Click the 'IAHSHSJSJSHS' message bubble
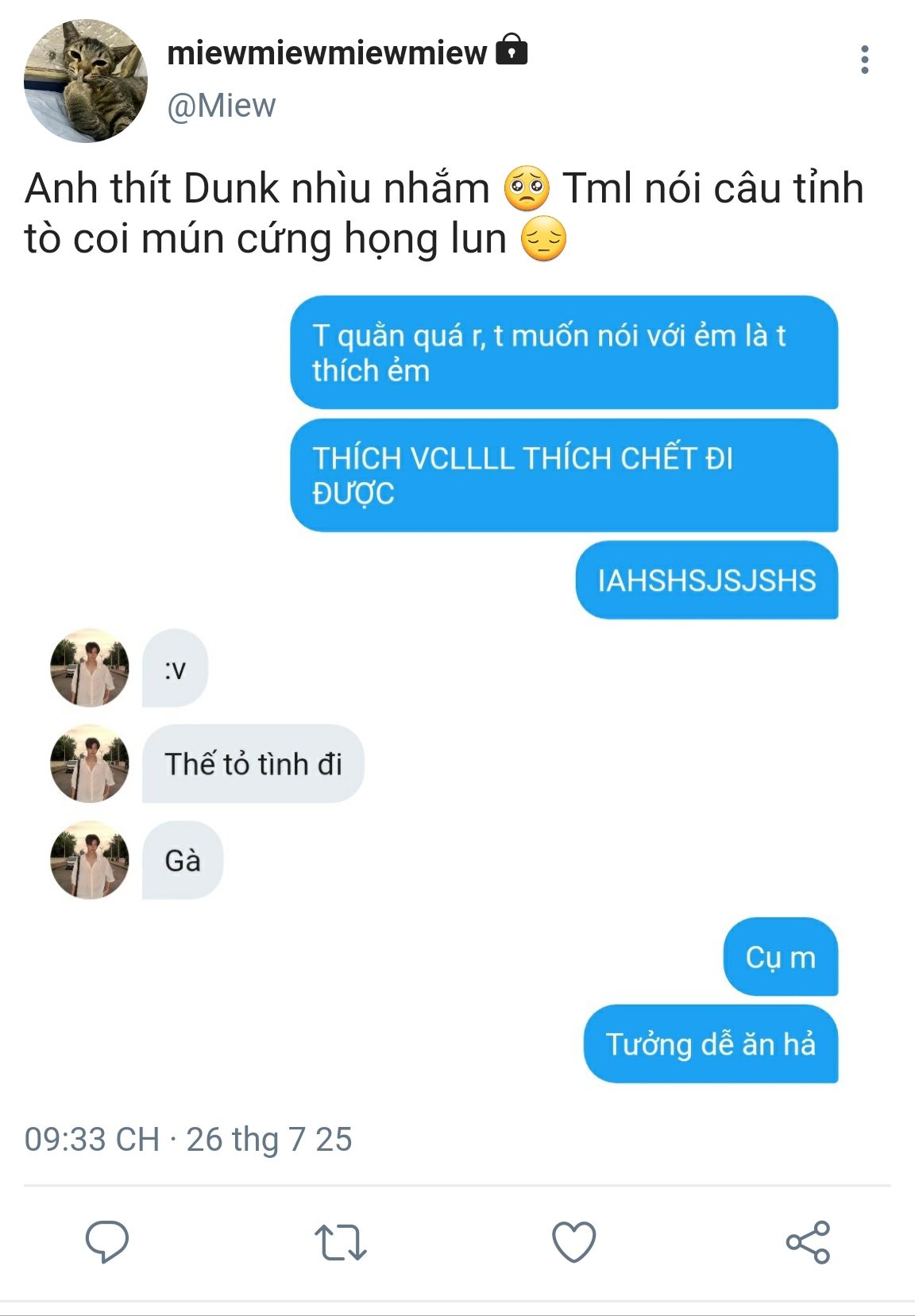 click(707, 580)
